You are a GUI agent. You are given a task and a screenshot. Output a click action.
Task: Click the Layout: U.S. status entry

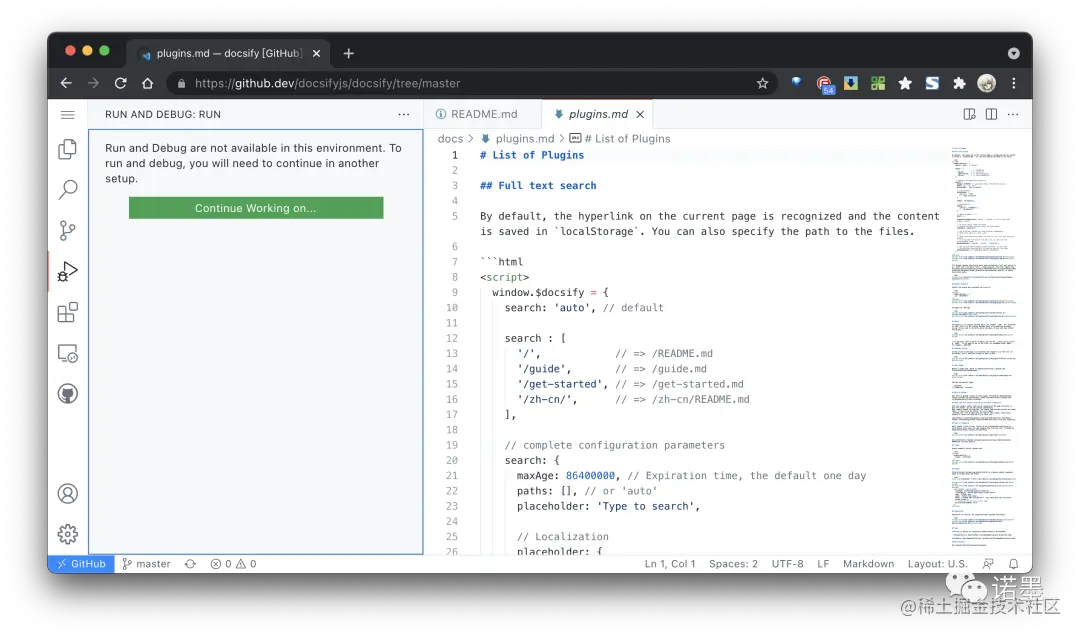937,564
